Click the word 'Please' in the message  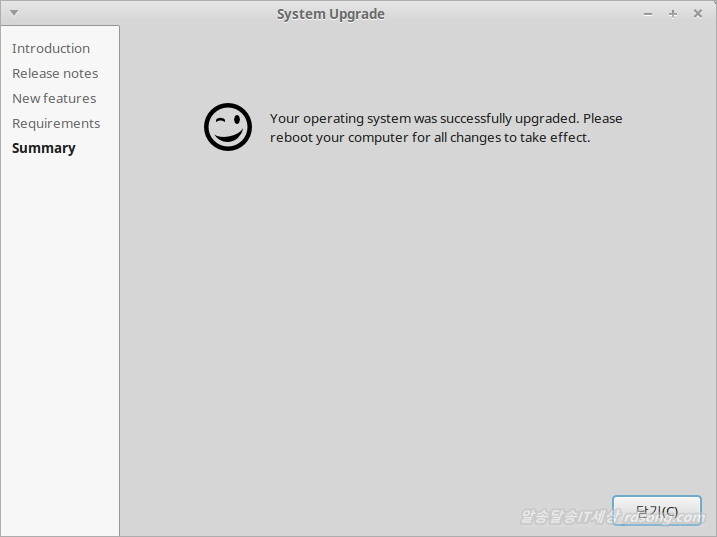coord(603,118)
